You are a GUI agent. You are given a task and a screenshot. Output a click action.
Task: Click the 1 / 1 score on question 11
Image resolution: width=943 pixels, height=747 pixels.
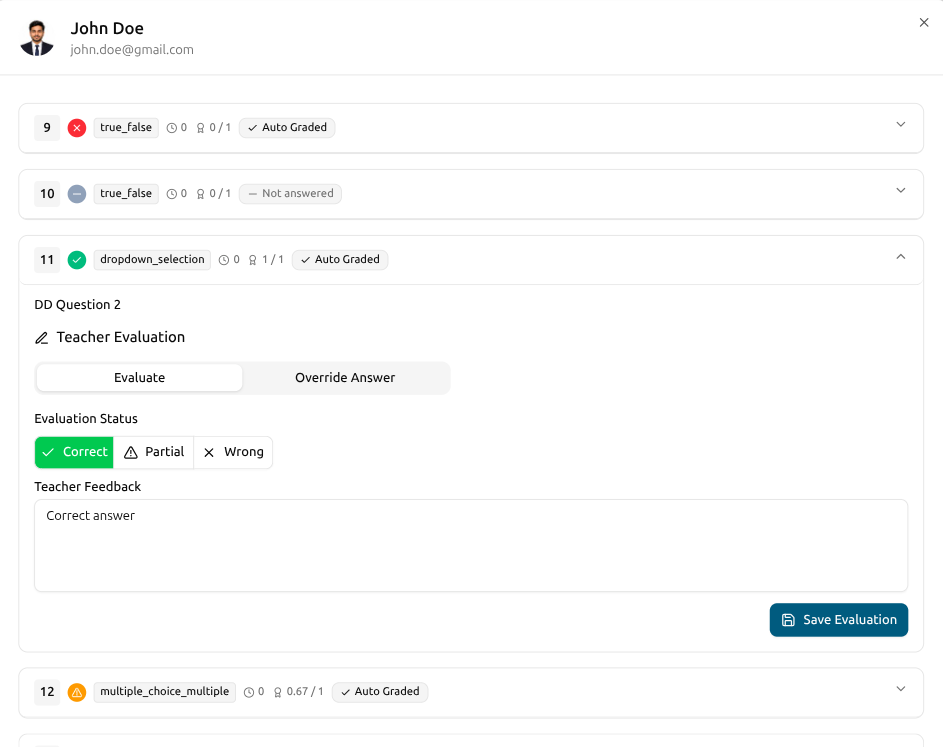tap(273, 260)
